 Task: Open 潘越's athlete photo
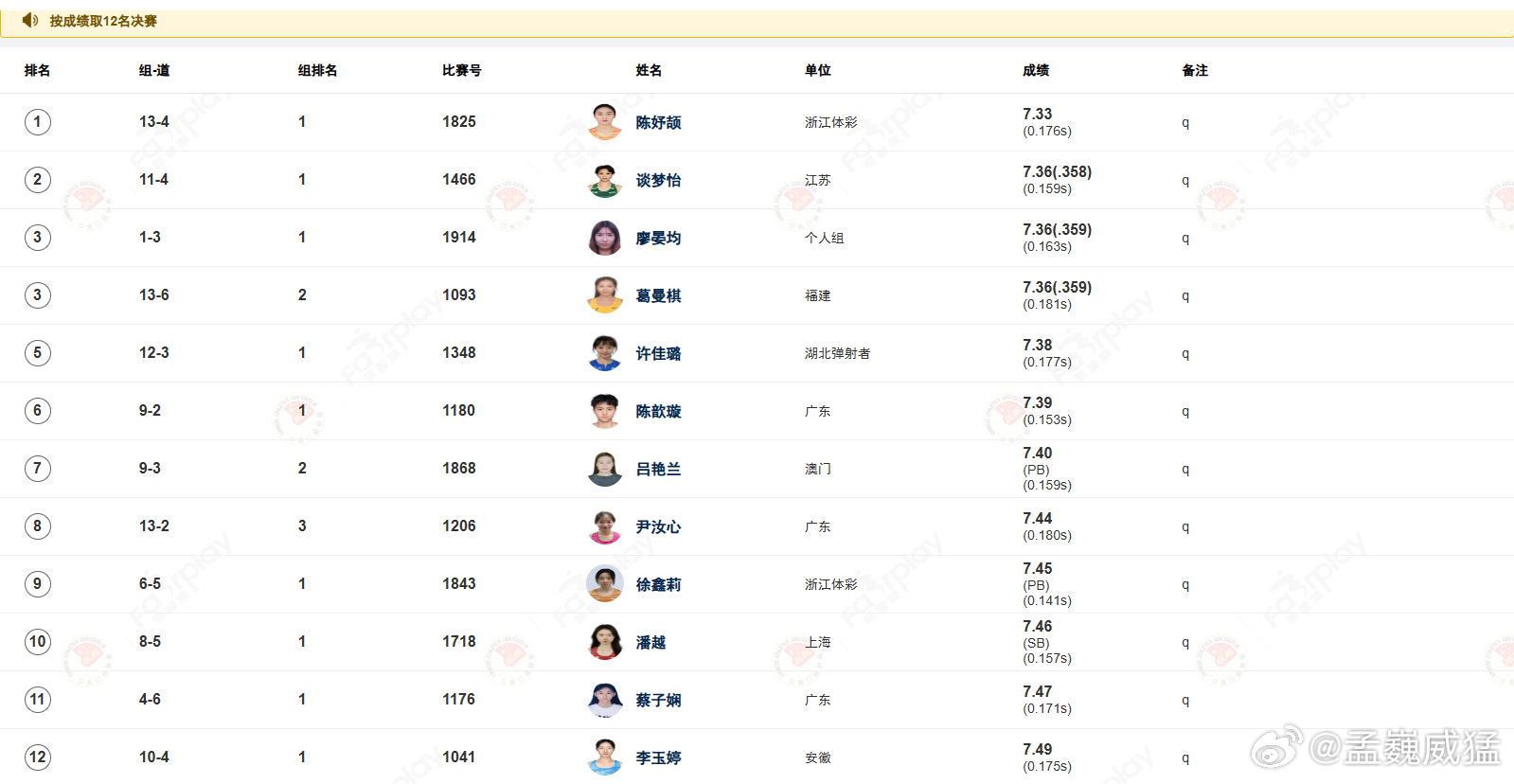tap(605, 642)
